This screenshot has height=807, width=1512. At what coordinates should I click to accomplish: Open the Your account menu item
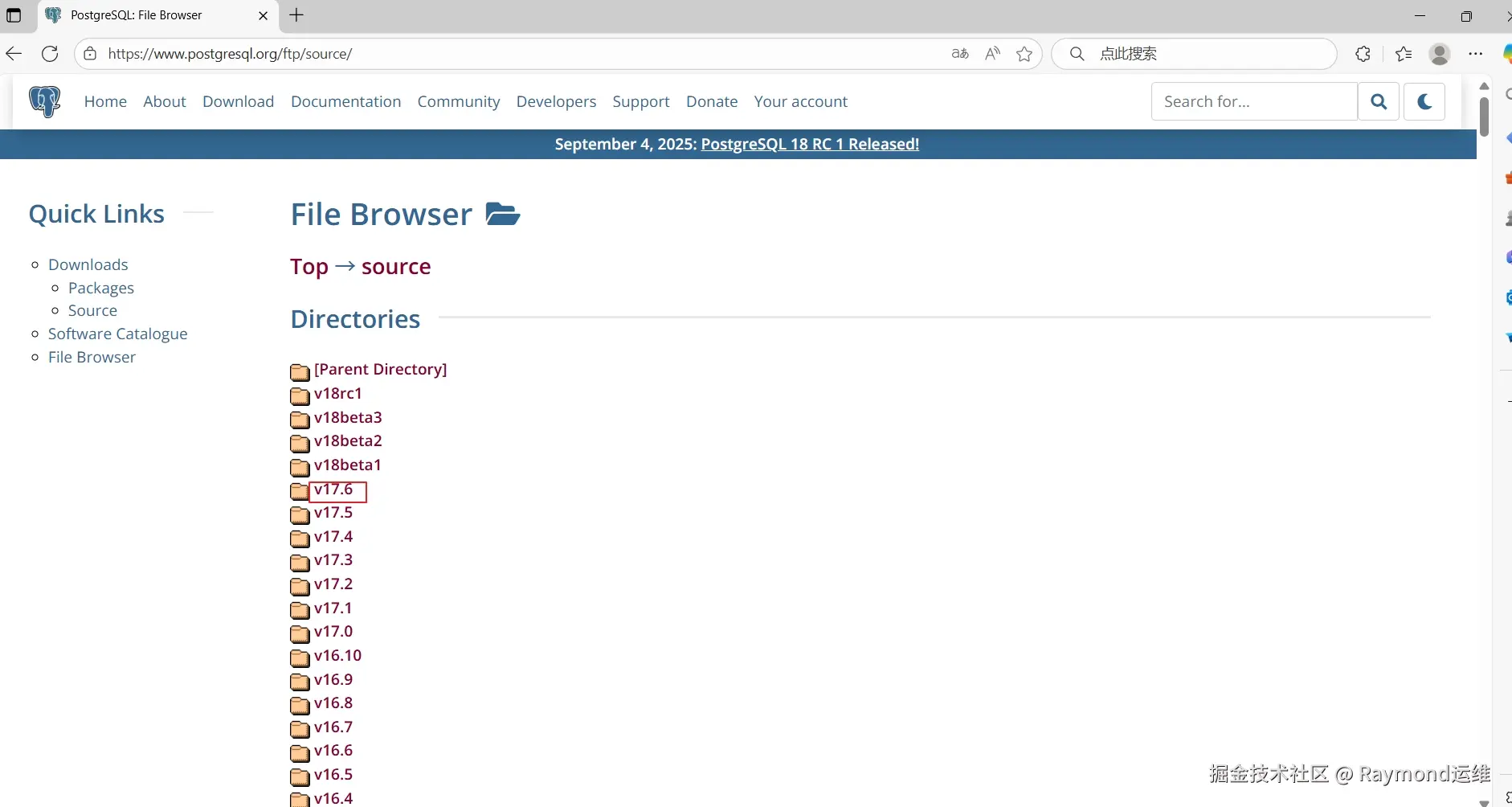tap(801, 101)
